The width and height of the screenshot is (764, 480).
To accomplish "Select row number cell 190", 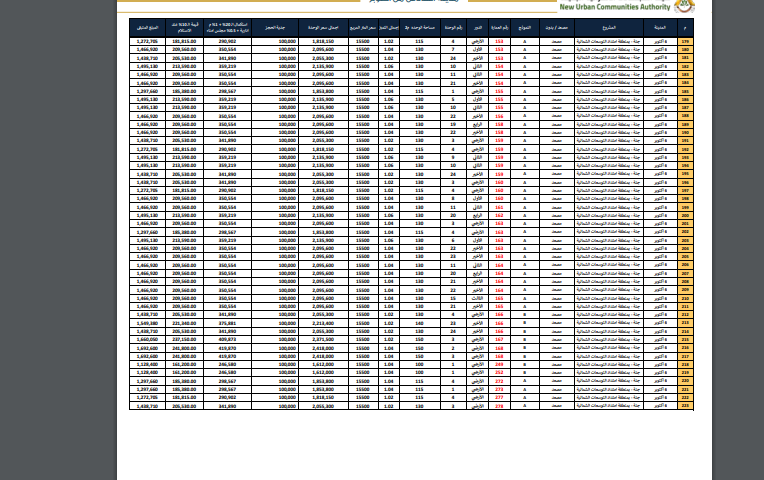I will pyautogui.click(x=685, y=133).
